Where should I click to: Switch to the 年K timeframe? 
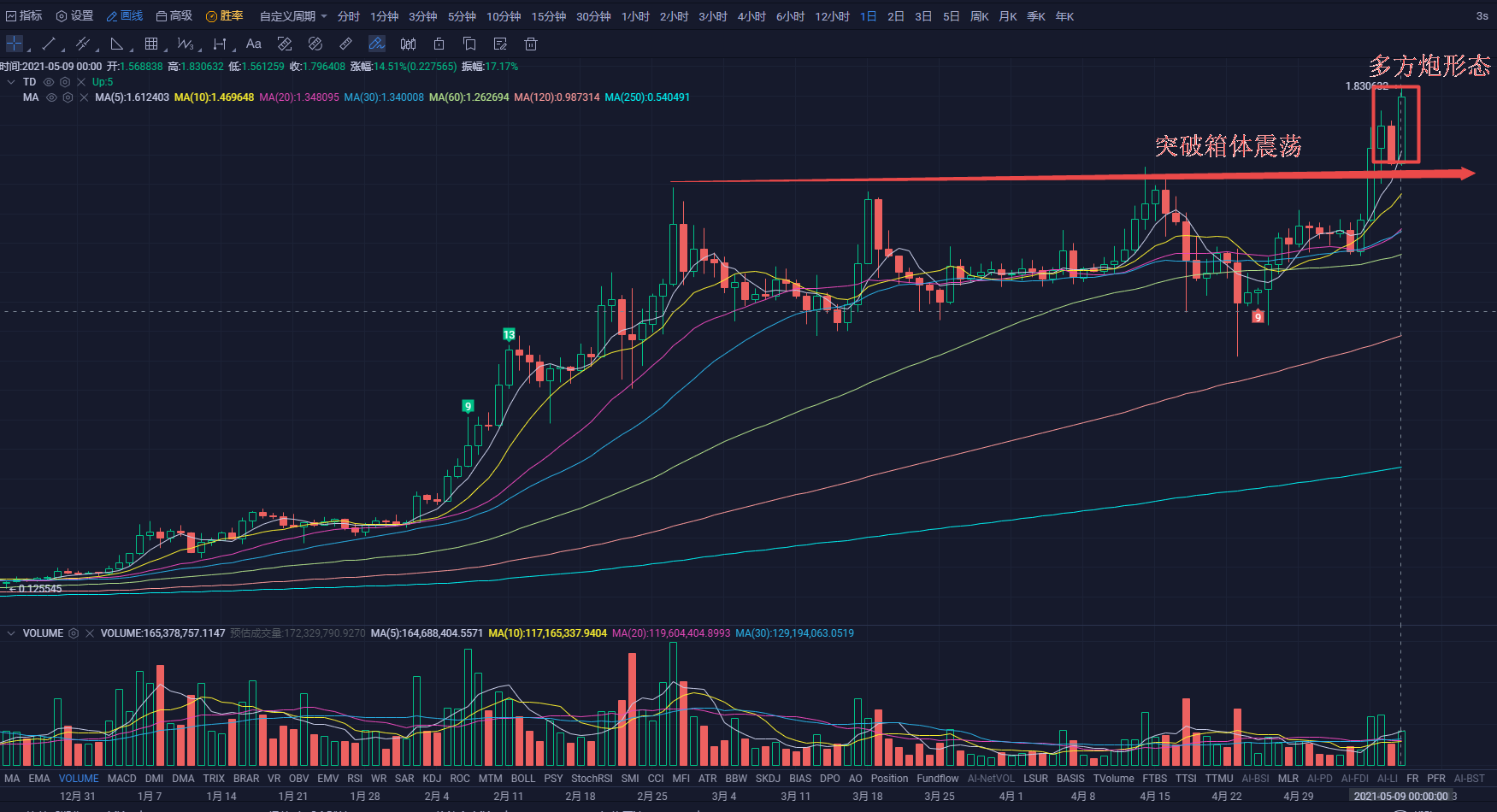pos(1064,16)
